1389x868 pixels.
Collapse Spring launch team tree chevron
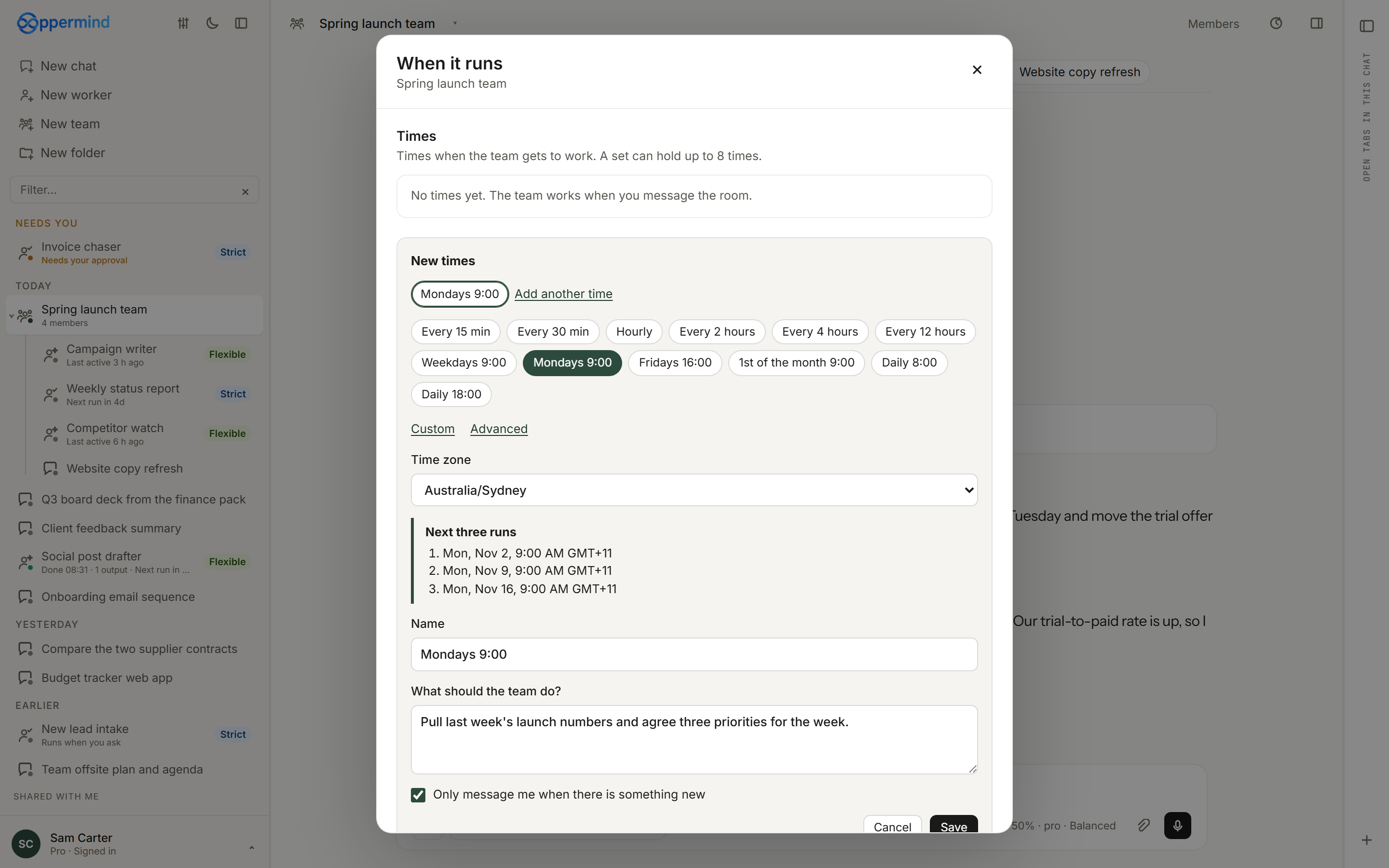11,316
